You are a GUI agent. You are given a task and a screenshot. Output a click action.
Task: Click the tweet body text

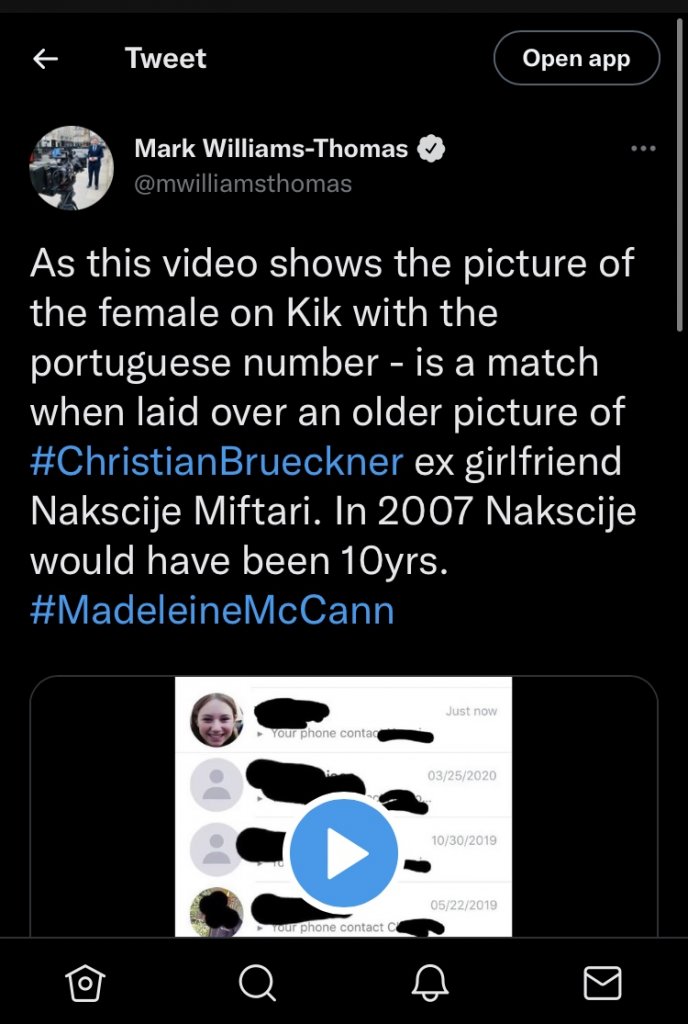pos(330,412)
